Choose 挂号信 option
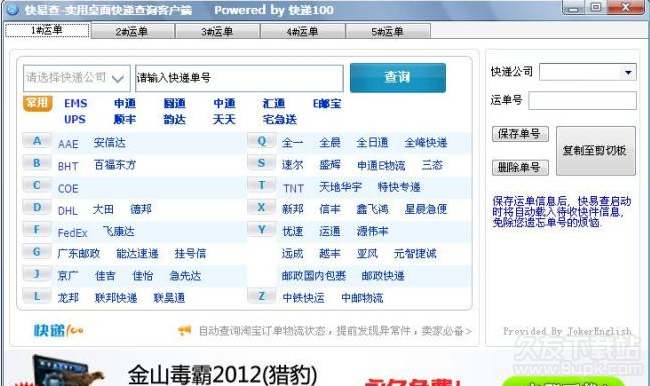Screen dimensions: 650x386 (x=190, y=253)
